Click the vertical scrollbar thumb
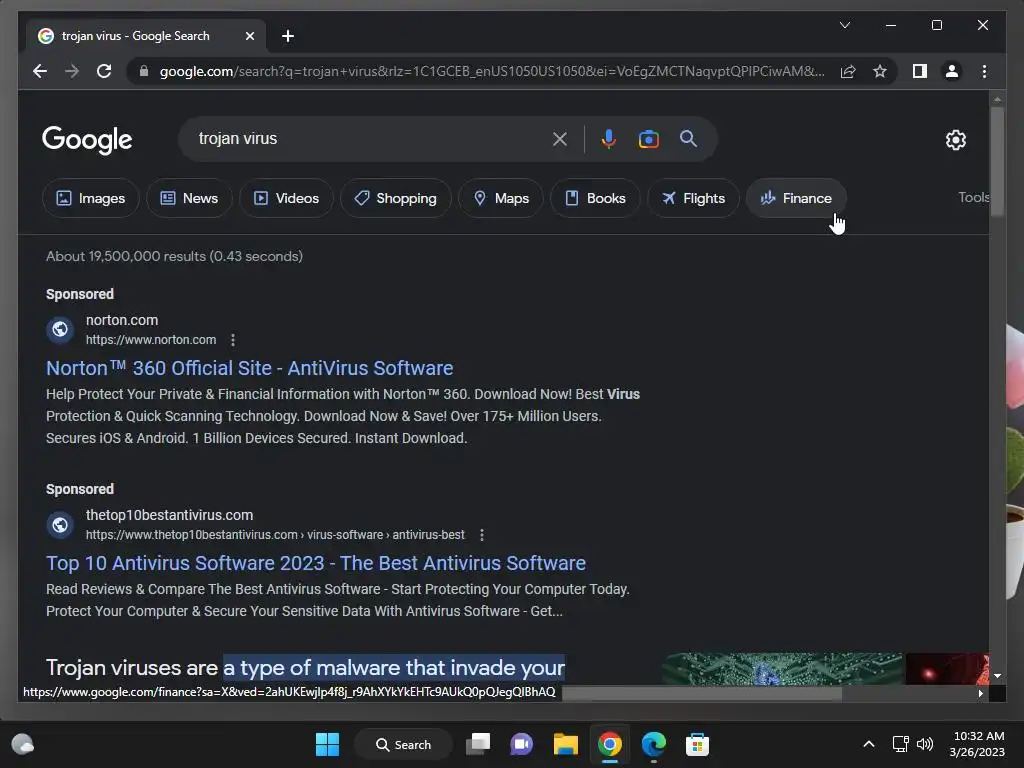The height and width of the screenshot is (768, 1024). (x=997, y=161)
